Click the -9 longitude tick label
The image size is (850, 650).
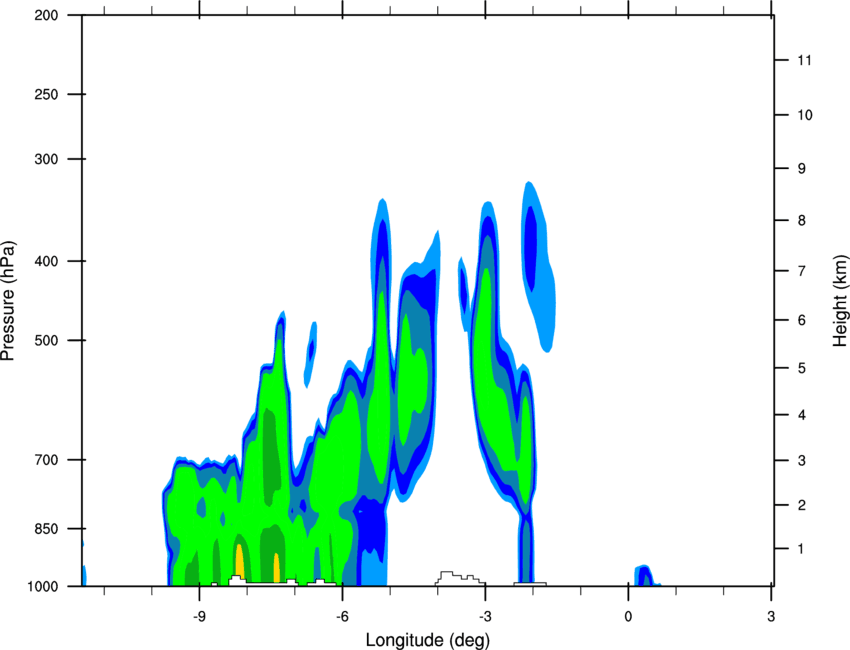199,616
